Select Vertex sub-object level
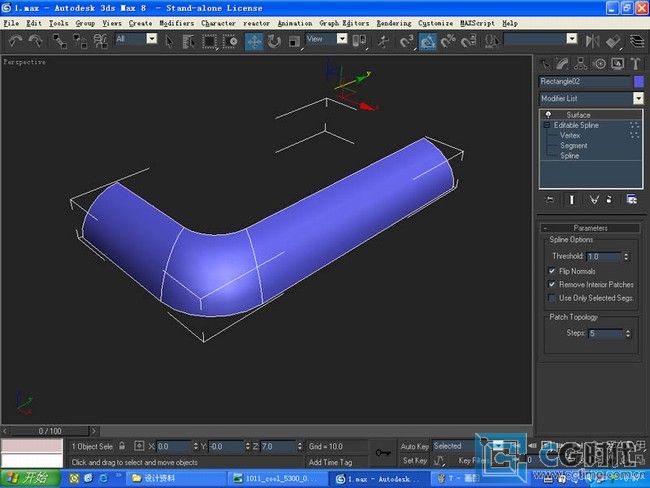 click(x=570, y=135)
